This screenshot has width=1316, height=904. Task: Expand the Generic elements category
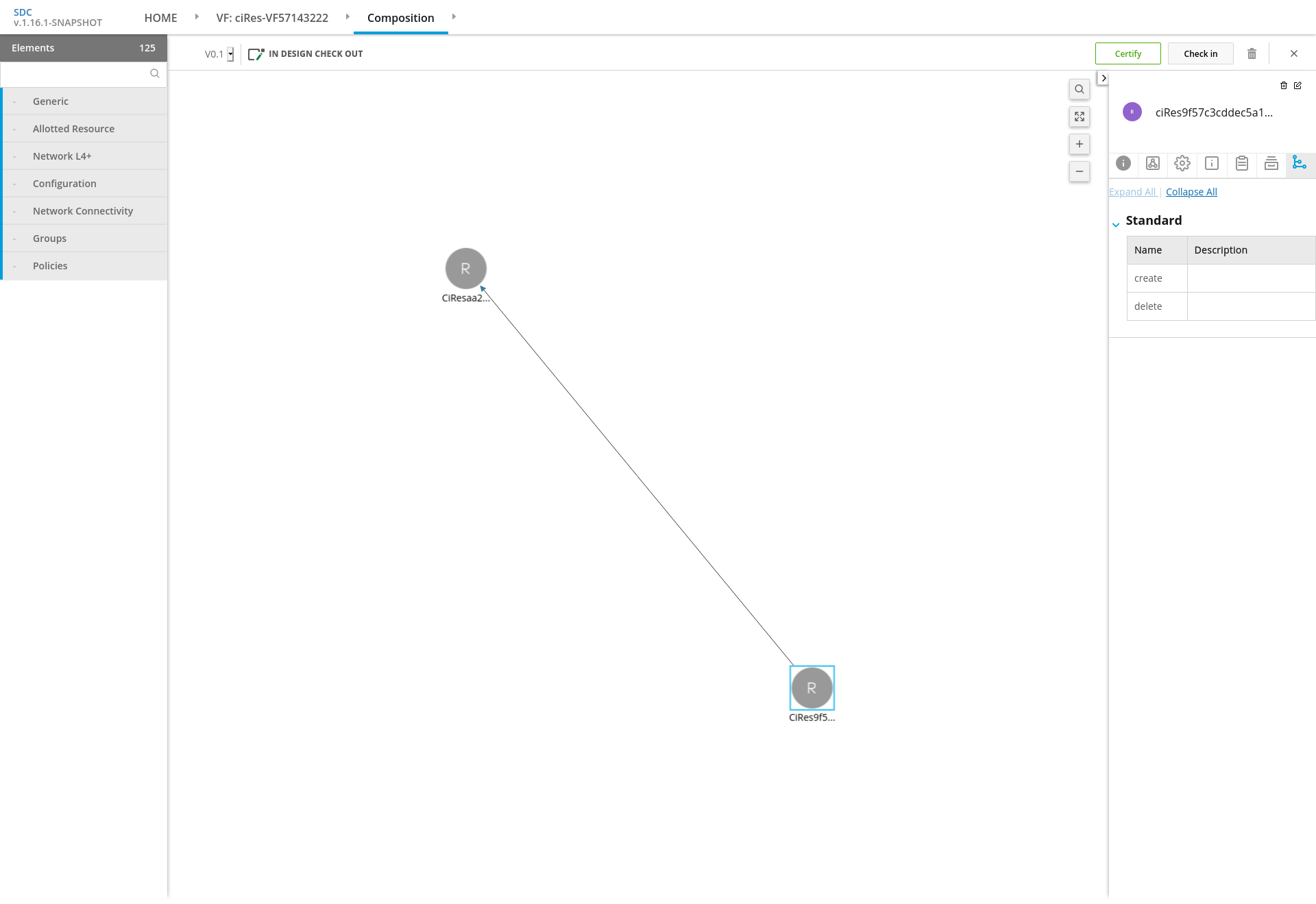pyautogui.click(x=51, y=101)
